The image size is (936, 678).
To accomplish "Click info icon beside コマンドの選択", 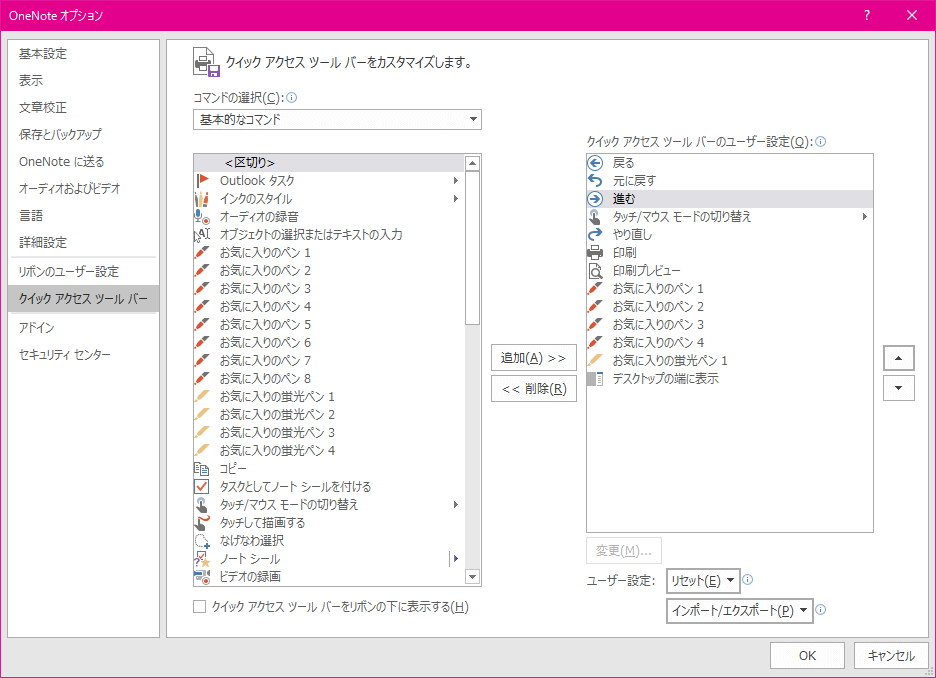I will click(292, 97).
